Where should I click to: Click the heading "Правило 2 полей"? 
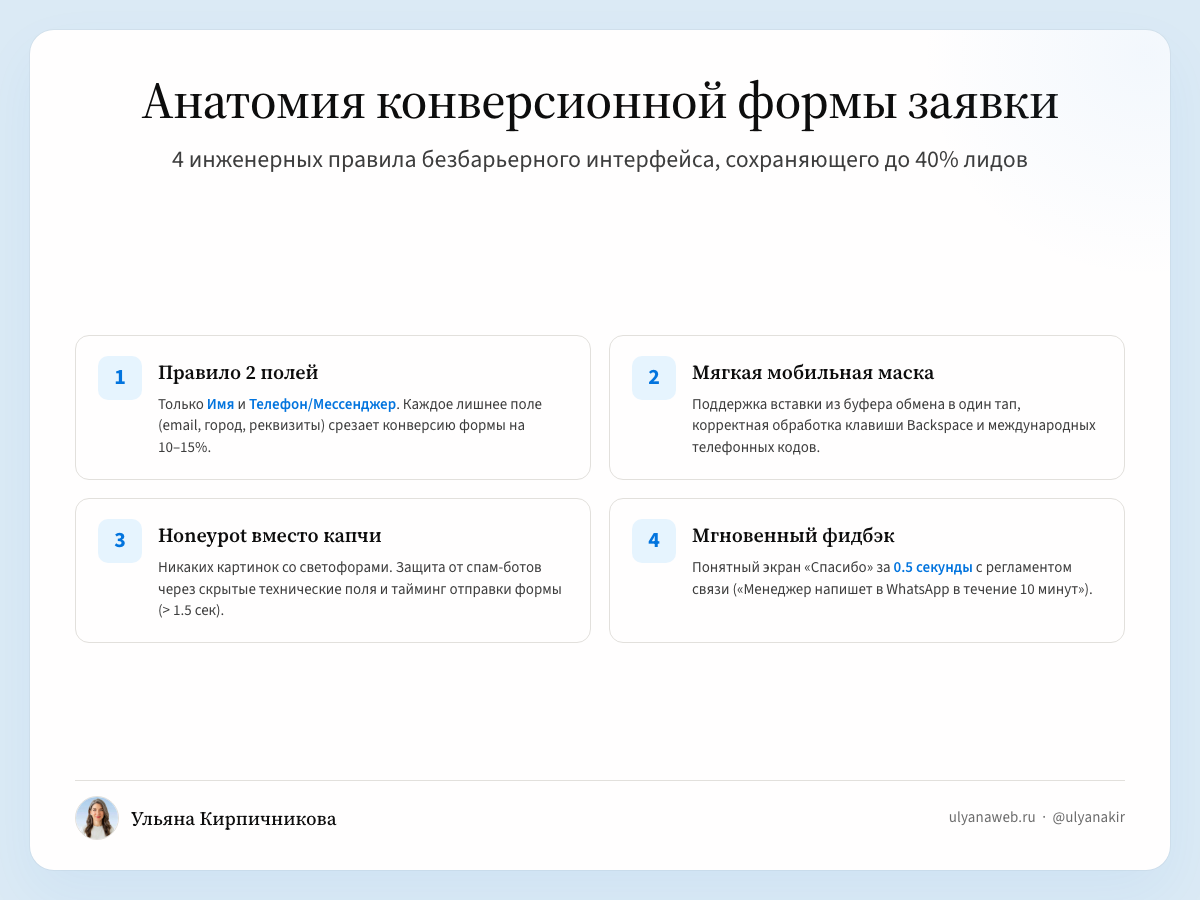[238, 373]
